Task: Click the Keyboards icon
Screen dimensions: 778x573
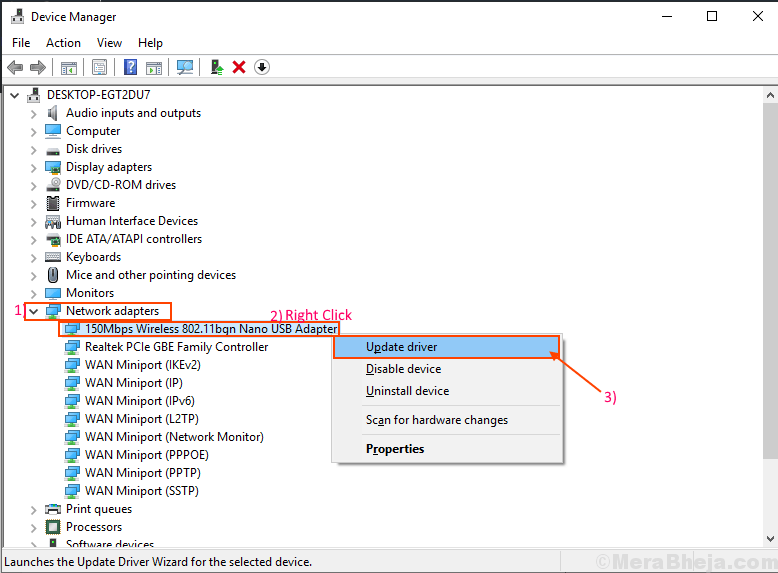Action: [53, 257]
